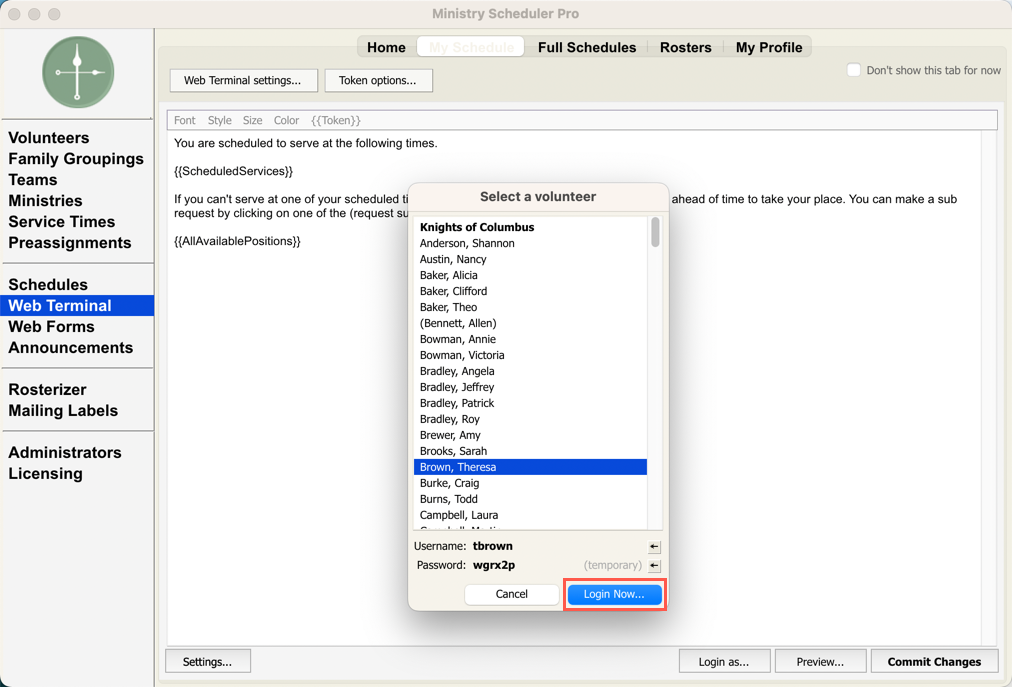Select Knights of Columbus group header
The image size is (1012, 687).
[531, 227]
